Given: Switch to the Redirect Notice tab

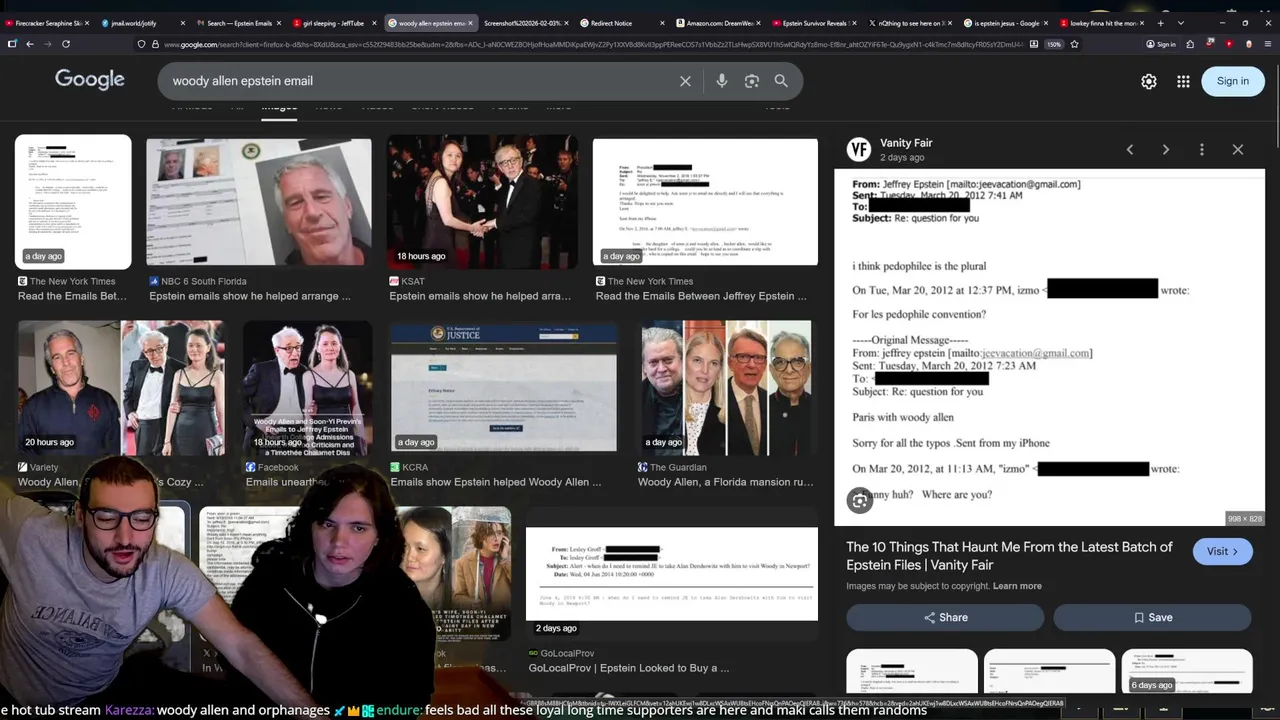Looking at the screenshot, I should (620, 22).
